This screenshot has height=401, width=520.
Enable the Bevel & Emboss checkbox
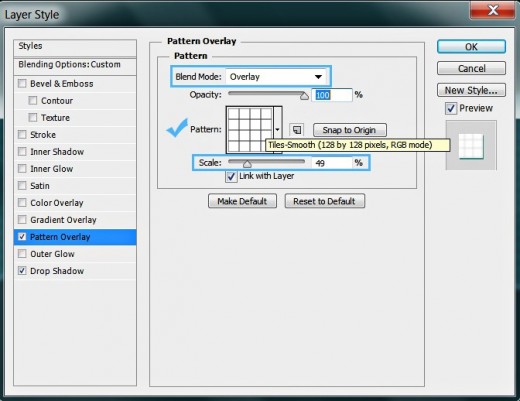tap(22, 83)
